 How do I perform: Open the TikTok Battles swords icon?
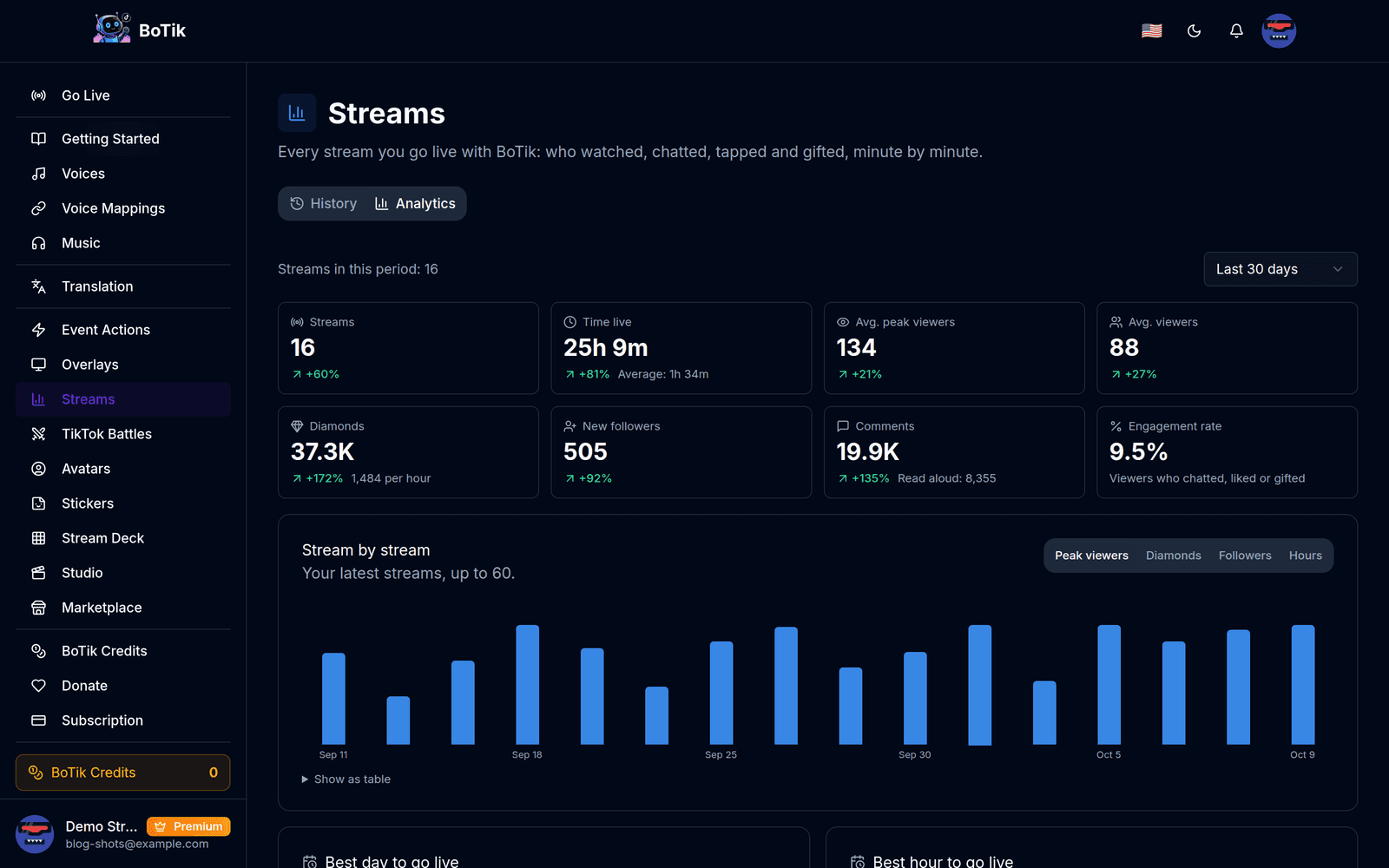click(38, 434)
